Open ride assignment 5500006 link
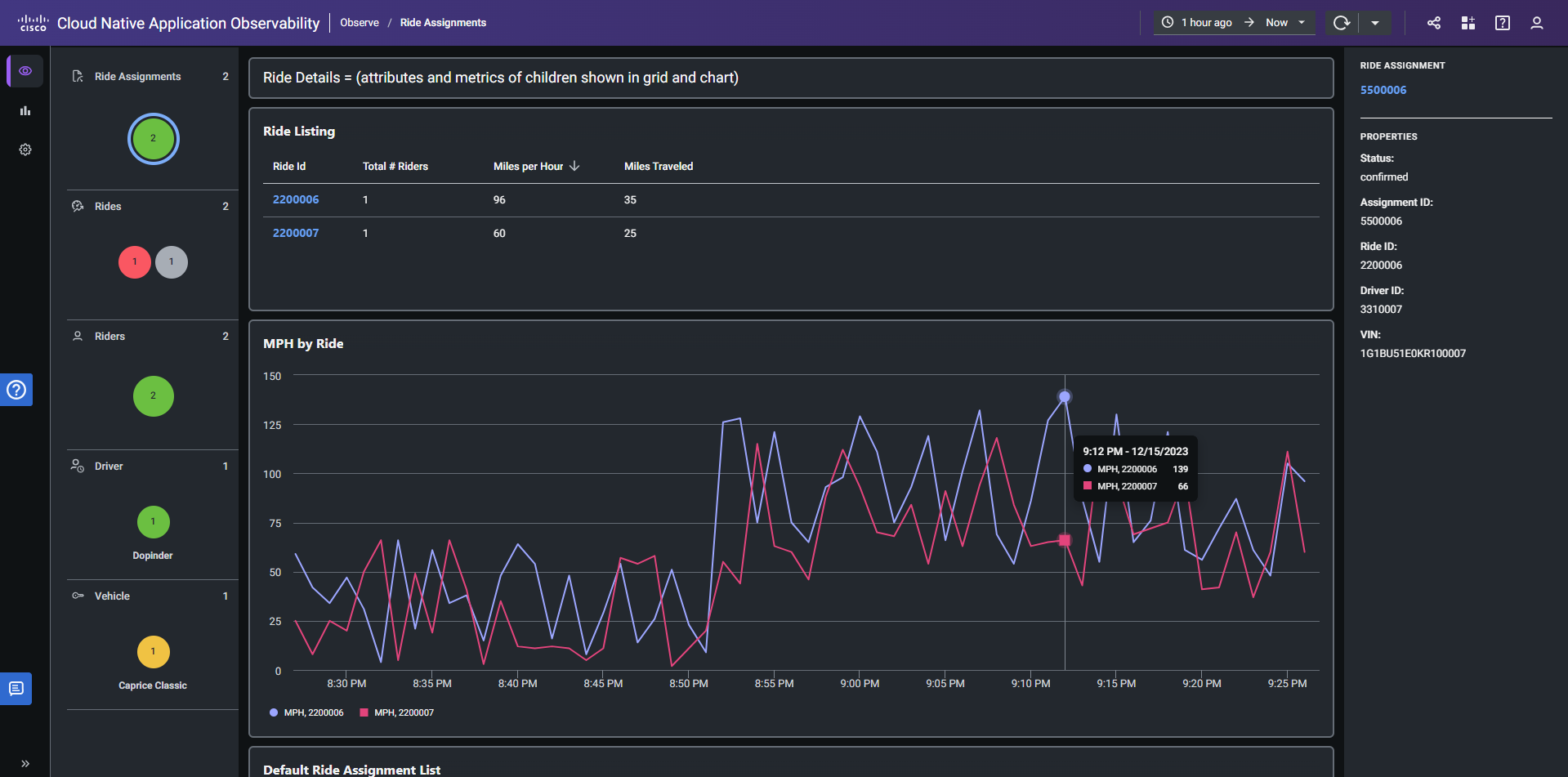The width and height of the screenshot is (1568, 777). (x=1383, y=90)
